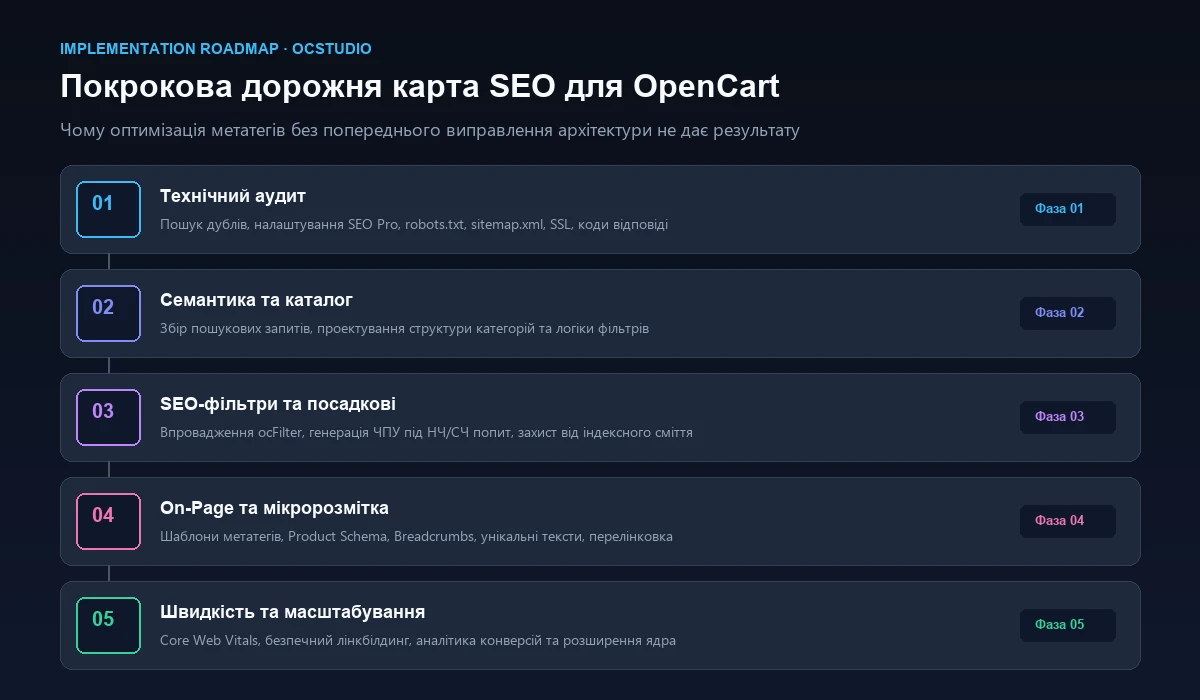1200x700 pixels.
Task: Click the description starting with Core Web Vitals
Action: 418,641
